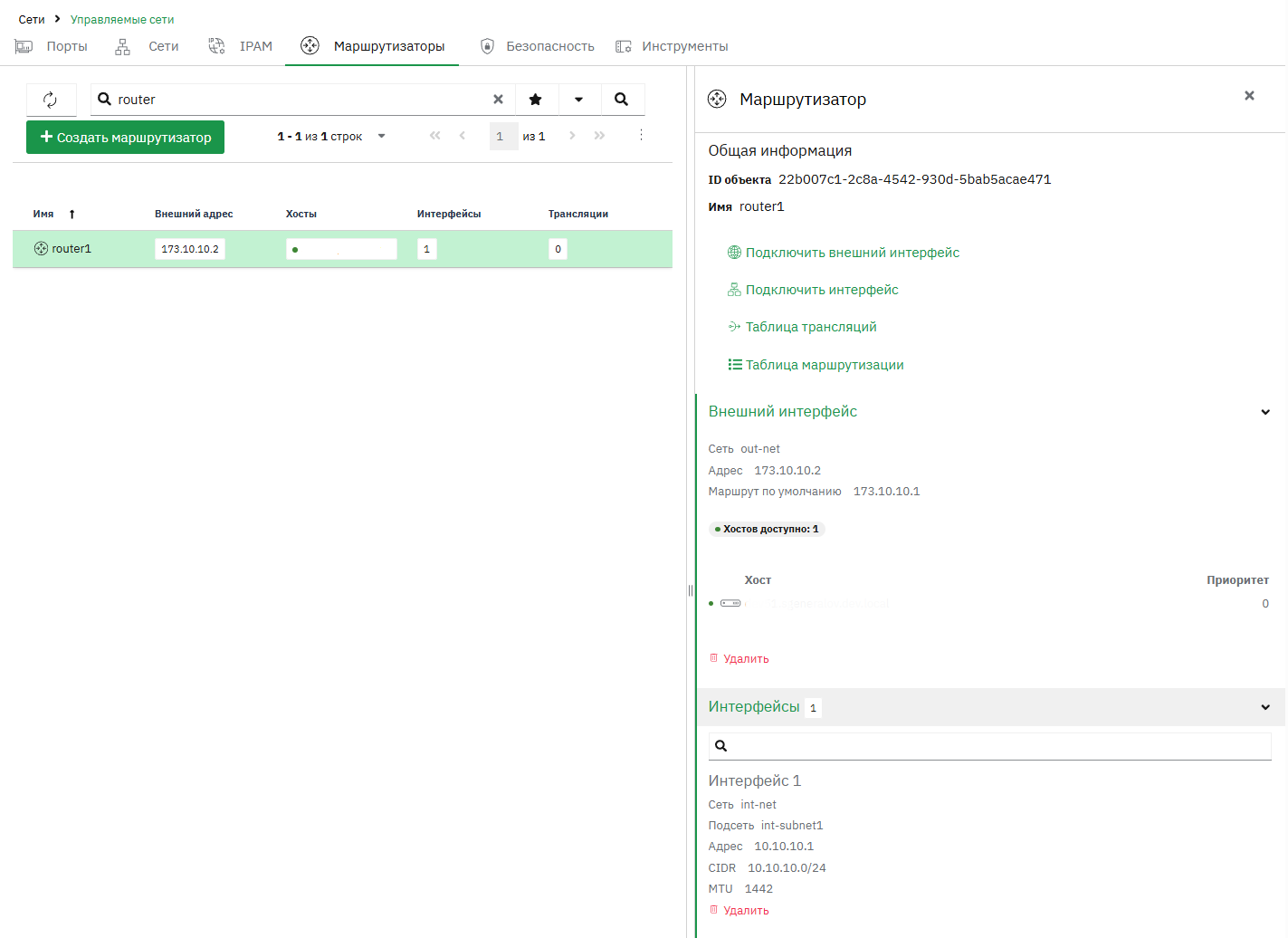Click the interface address 10.10.10.1
The image size is (1288, 938).
784,847
